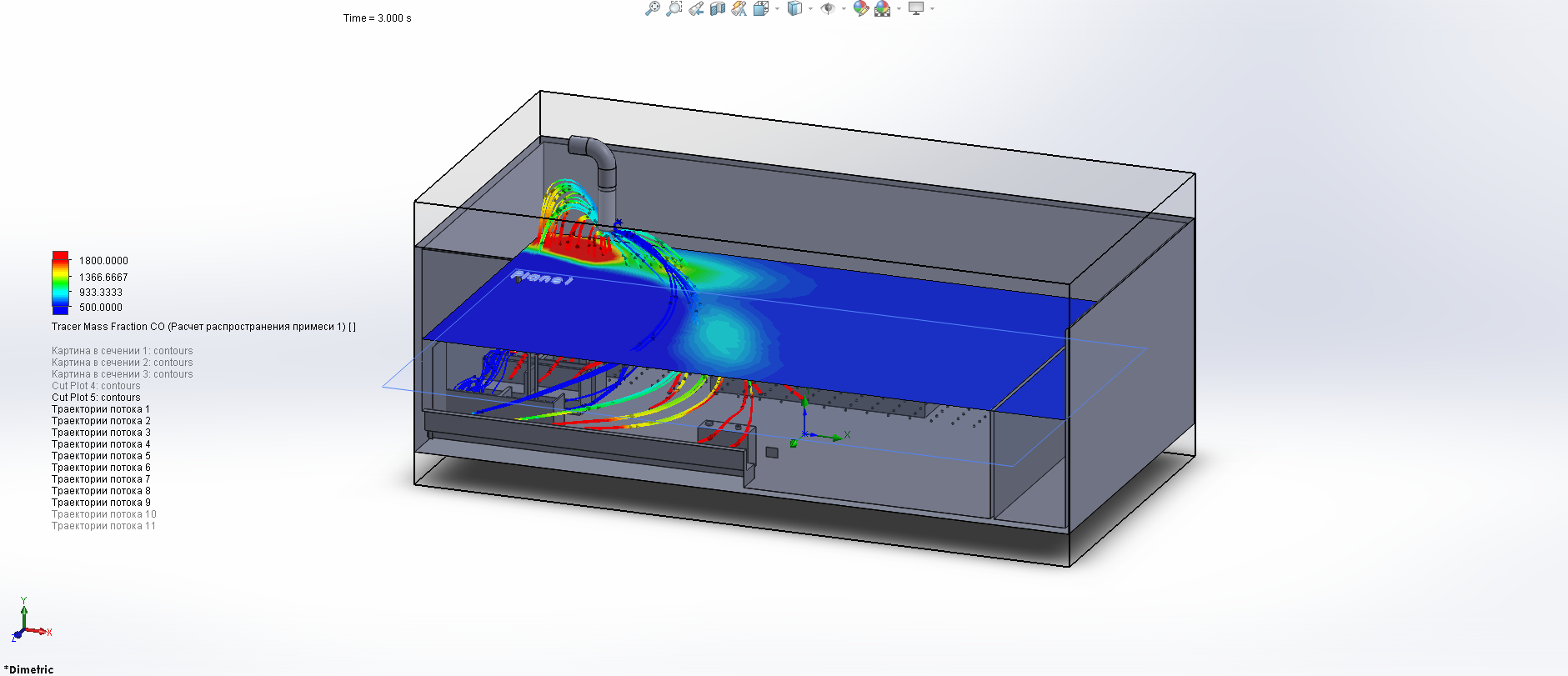Select 'Траектории потока 3' legend entry
The image size is (1568, 676).
[x=101, y=433]
